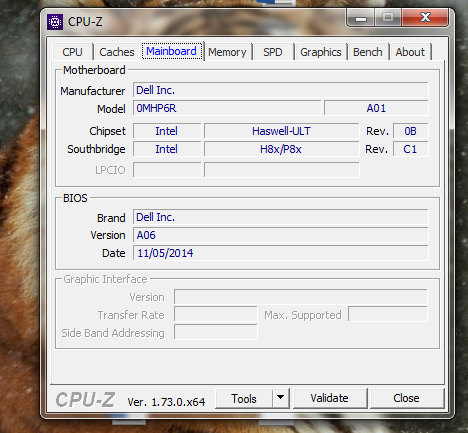Click the Close button at bottom
The height and width of the screenshot is (433, 468).
click(406, 398)
